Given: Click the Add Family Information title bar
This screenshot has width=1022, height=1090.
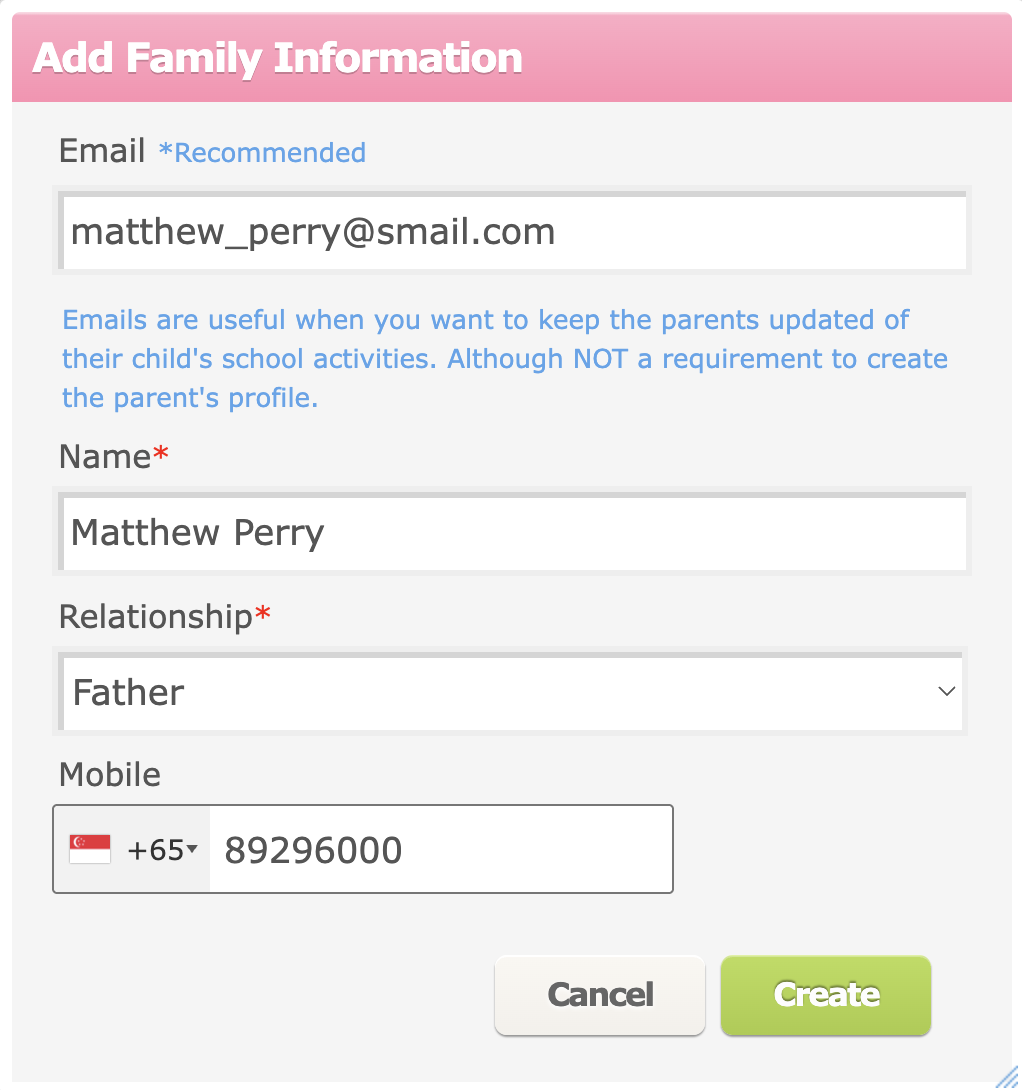Looking at the screenshot, I should pos(511,58).
